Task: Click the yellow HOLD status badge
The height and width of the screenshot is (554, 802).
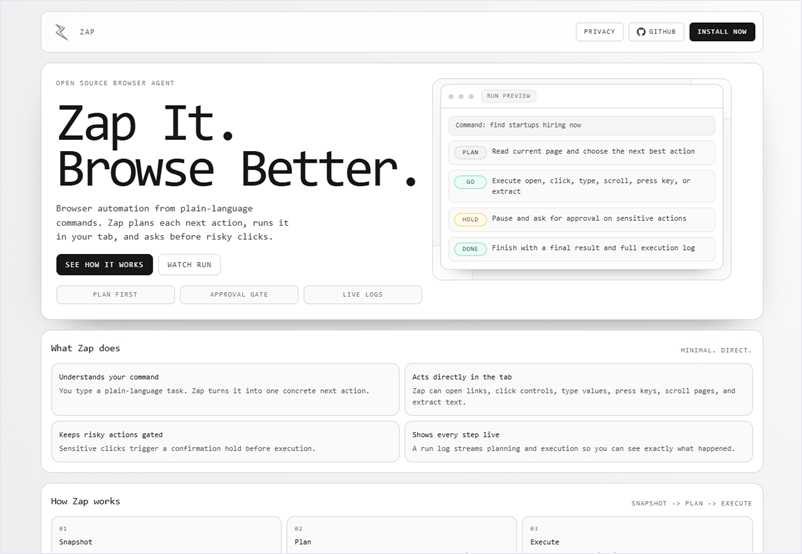Action: (x=470, y=219)
